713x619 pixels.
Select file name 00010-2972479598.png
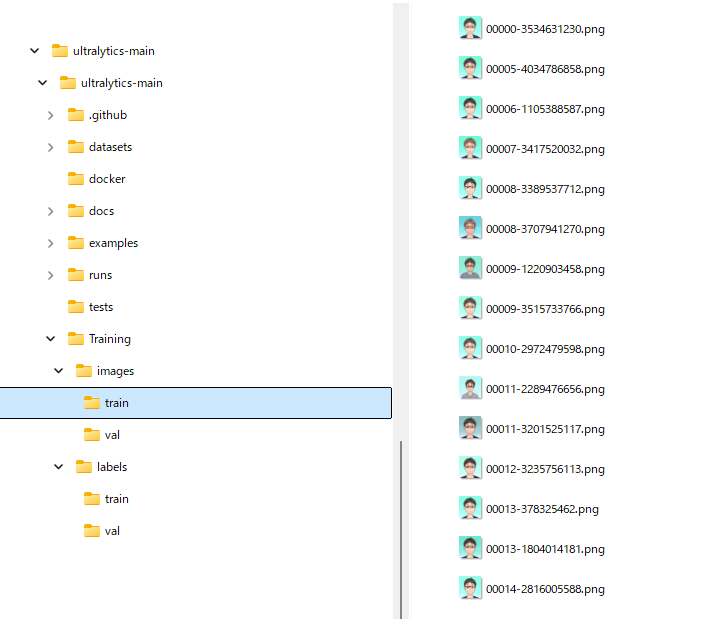pos(545,349)
